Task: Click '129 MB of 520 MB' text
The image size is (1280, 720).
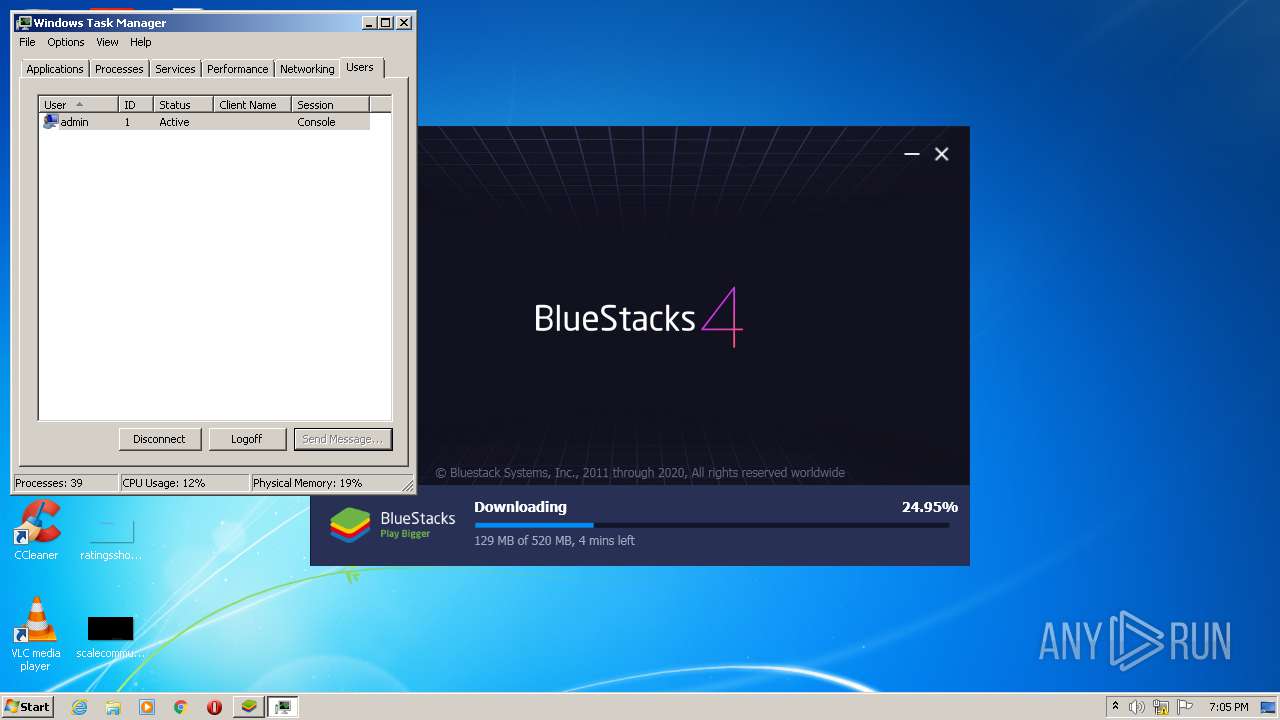Action: click(523, 541)
